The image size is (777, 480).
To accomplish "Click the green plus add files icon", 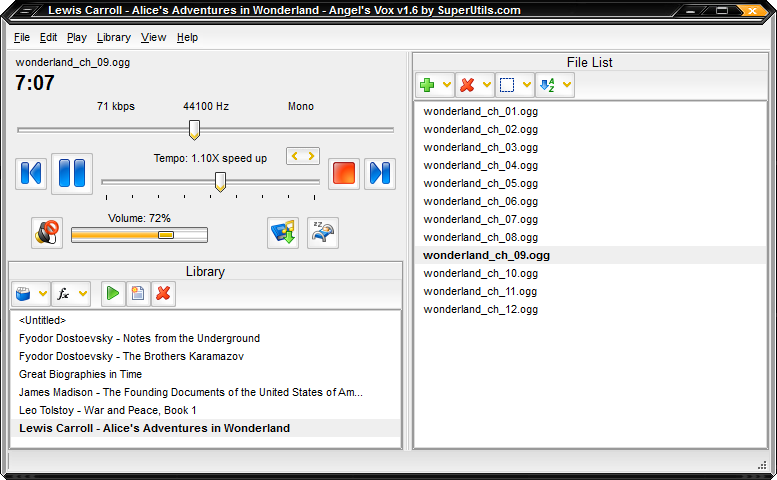I will coord(428,86).
